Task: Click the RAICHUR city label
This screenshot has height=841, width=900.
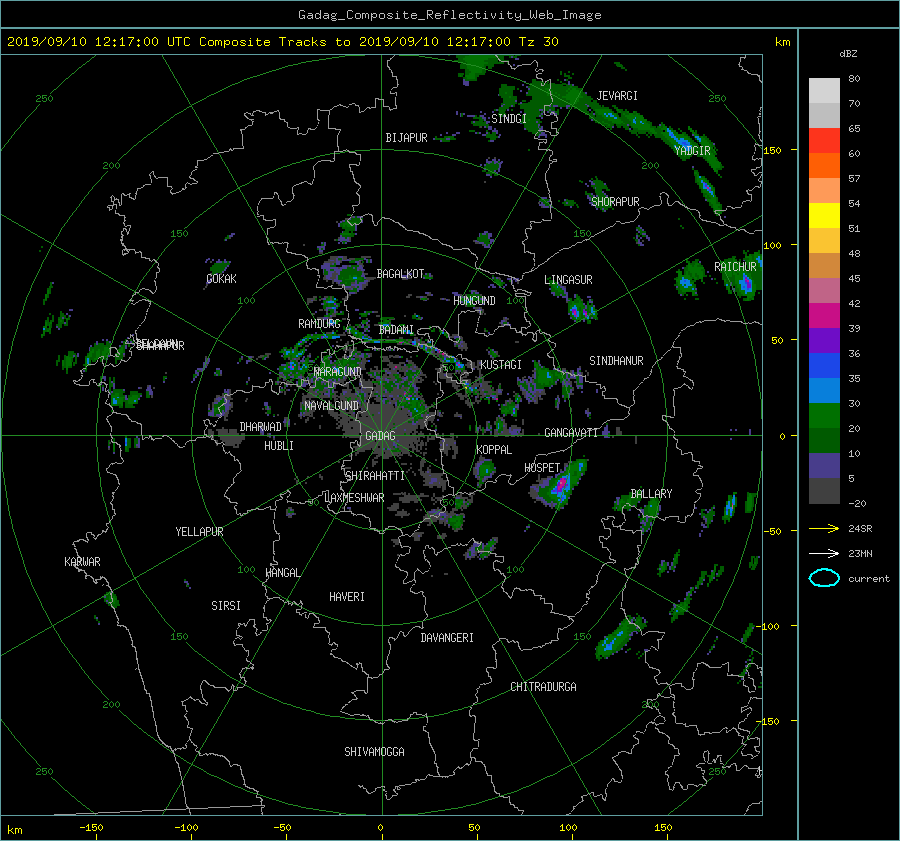Action: coord(735,267)
